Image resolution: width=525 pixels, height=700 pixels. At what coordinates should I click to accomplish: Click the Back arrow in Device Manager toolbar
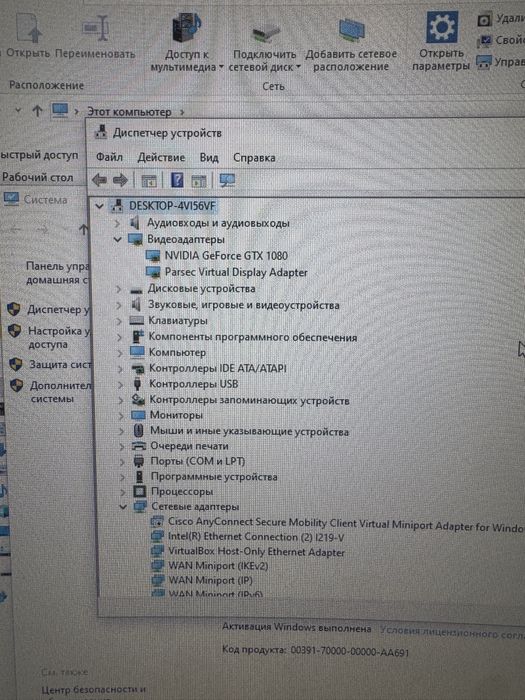[99, 180]
